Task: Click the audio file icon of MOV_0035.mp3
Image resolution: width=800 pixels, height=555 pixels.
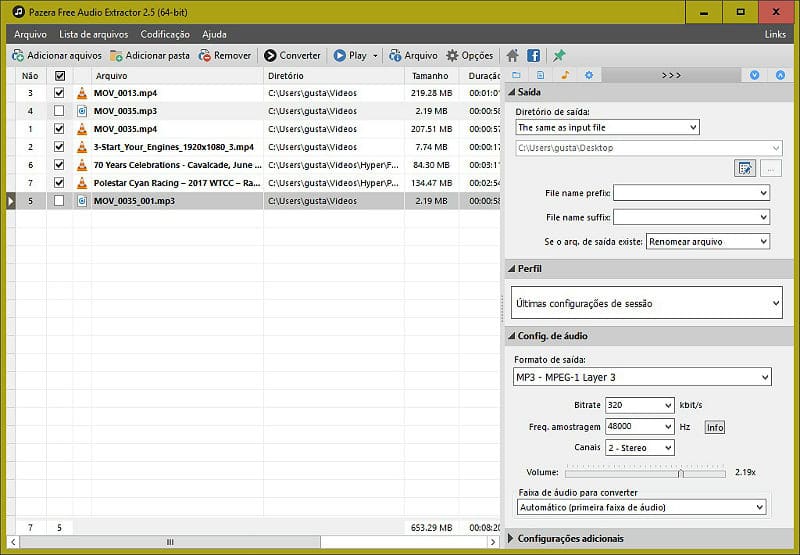Action: 82,111
